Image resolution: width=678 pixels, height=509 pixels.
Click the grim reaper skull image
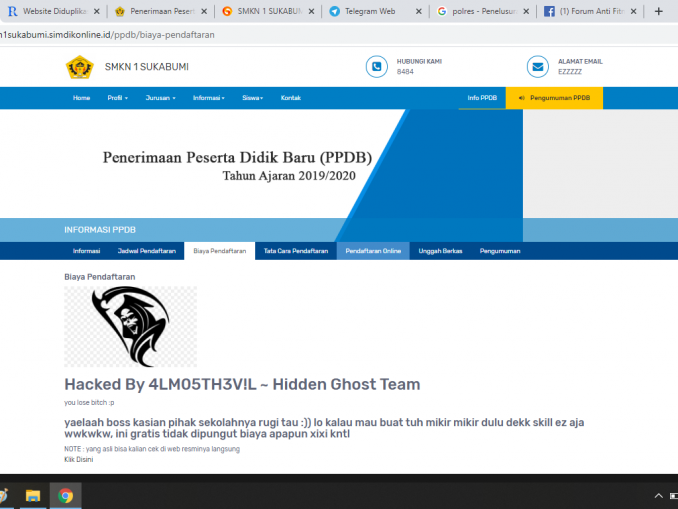point(131,327)
